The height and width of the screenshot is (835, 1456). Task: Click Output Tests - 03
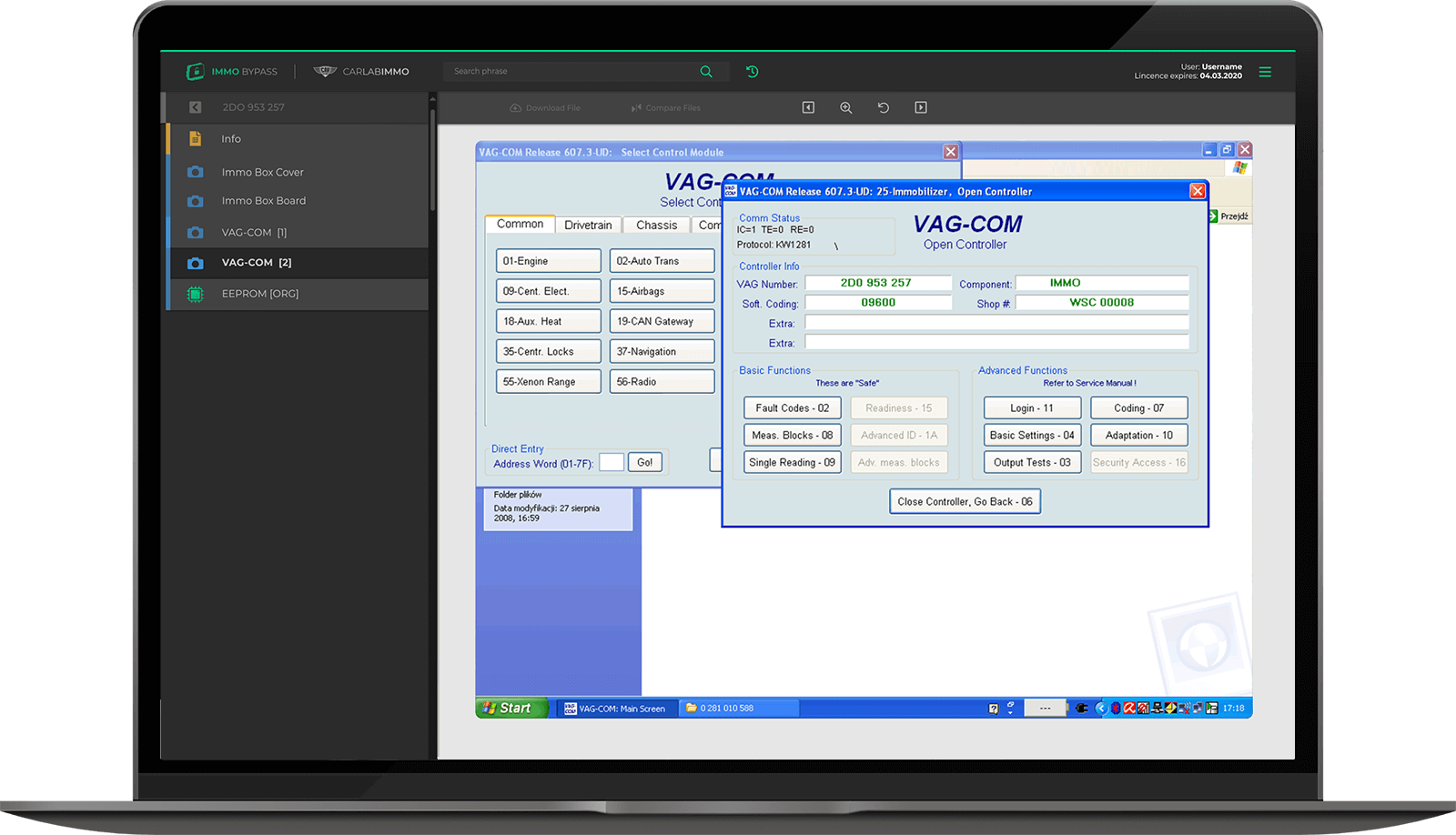(1032, 462)
